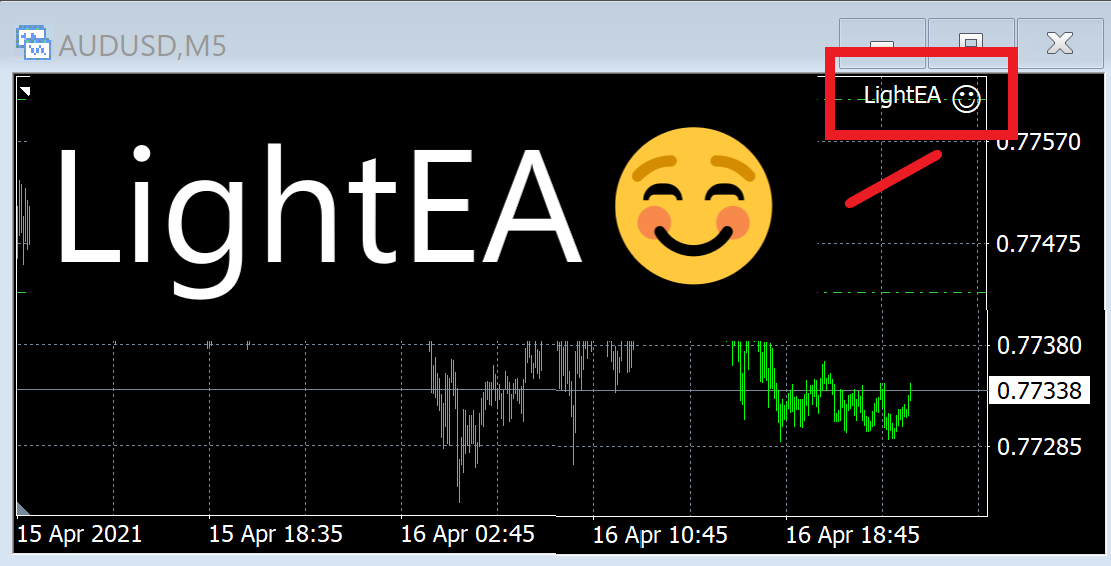Screen dimensions: 1111x566
Task: Close the AUDUSD,M5 chart window
Action: (x=1059, y=43)
